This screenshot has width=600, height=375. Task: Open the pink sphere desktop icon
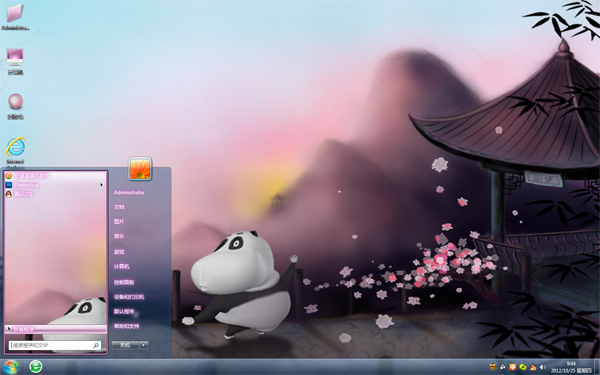[15, 106]
